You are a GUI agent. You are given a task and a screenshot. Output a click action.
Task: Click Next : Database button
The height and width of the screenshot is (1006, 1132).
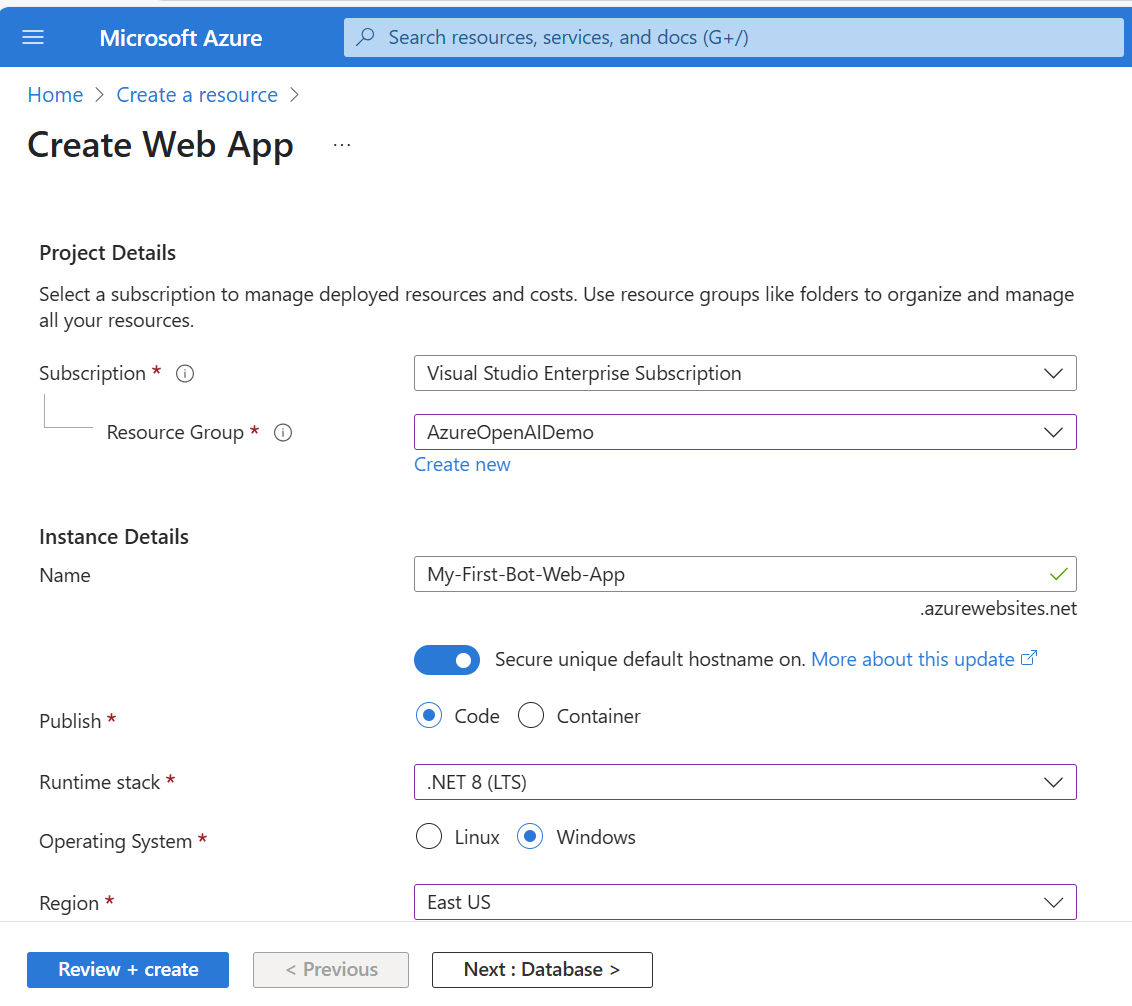[x=542, y=969]
